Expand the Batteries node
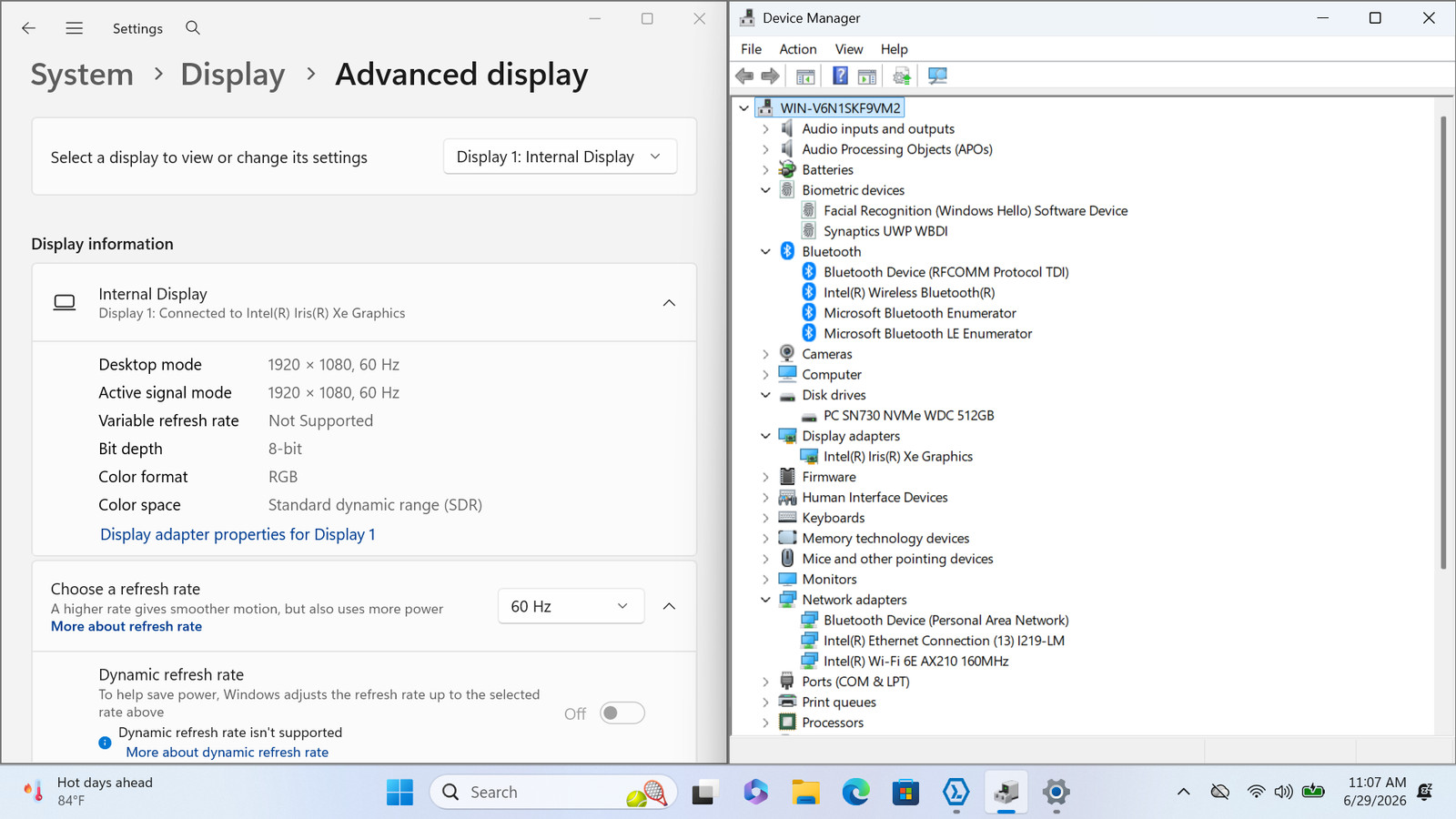 tap(765, 170)
